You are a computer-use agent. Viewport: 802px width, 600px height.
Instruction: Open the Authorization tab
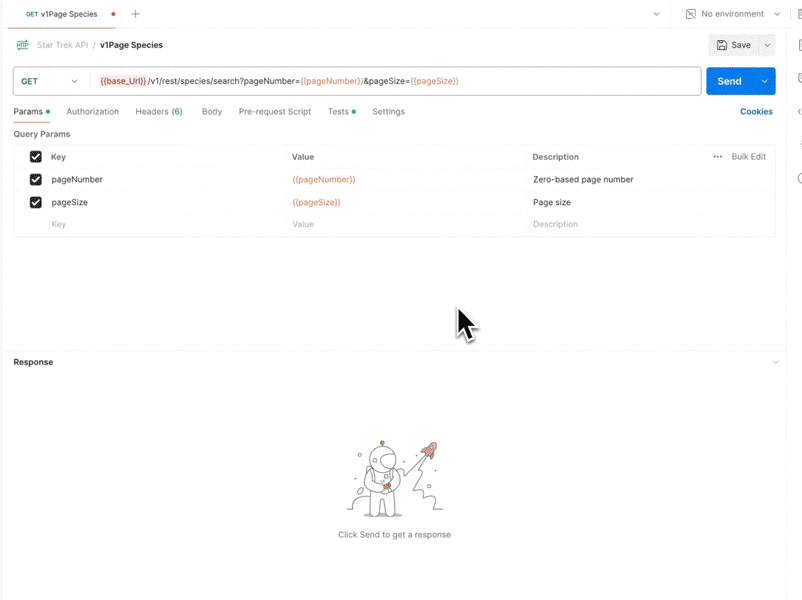coord(92,111)
